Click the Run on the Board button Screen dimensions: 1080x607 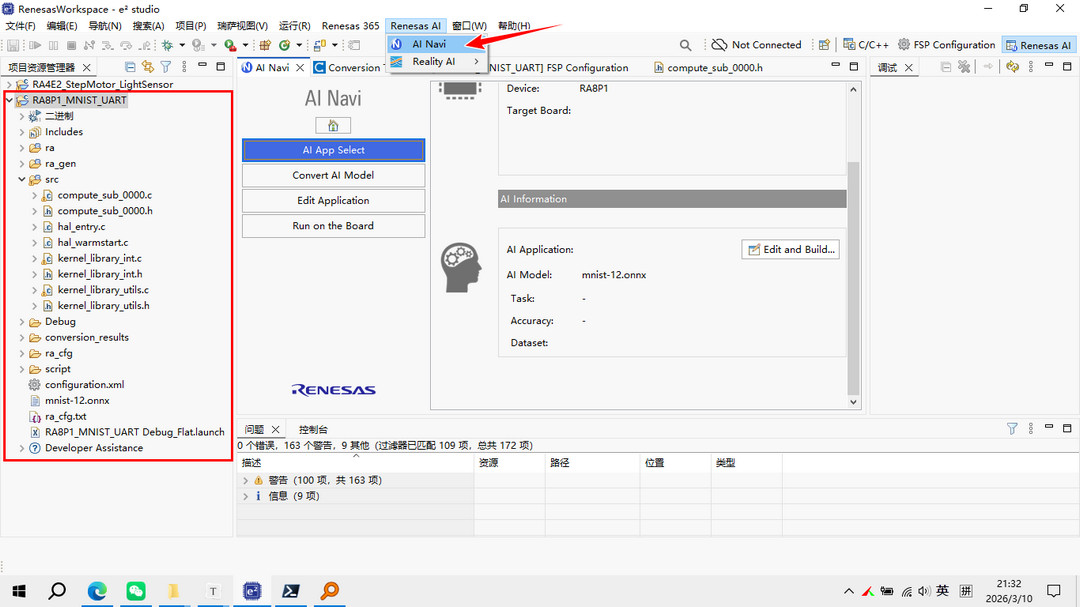[333, 226]
